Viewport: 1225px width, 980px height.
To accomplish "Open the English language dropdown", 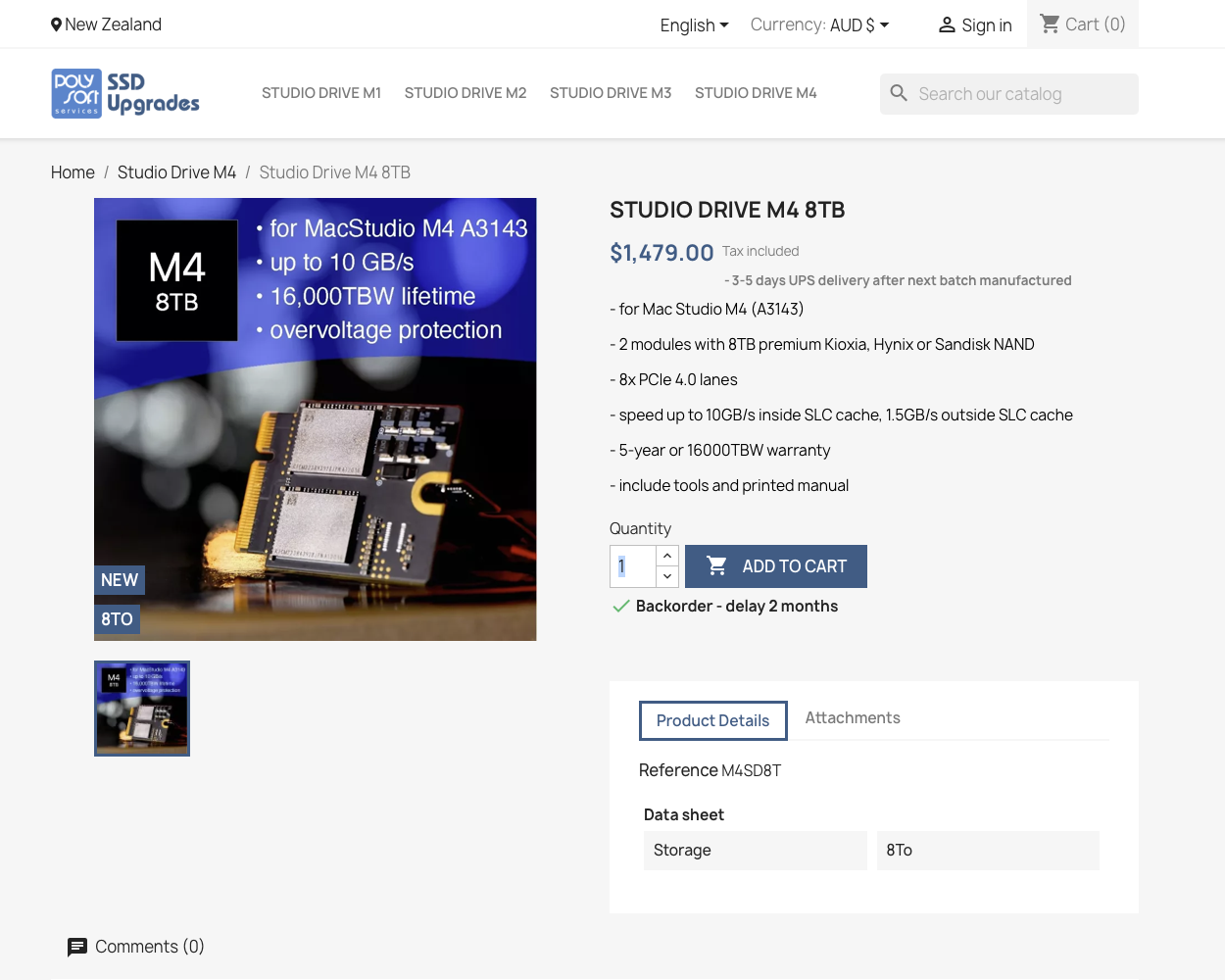I will point(694,25).
